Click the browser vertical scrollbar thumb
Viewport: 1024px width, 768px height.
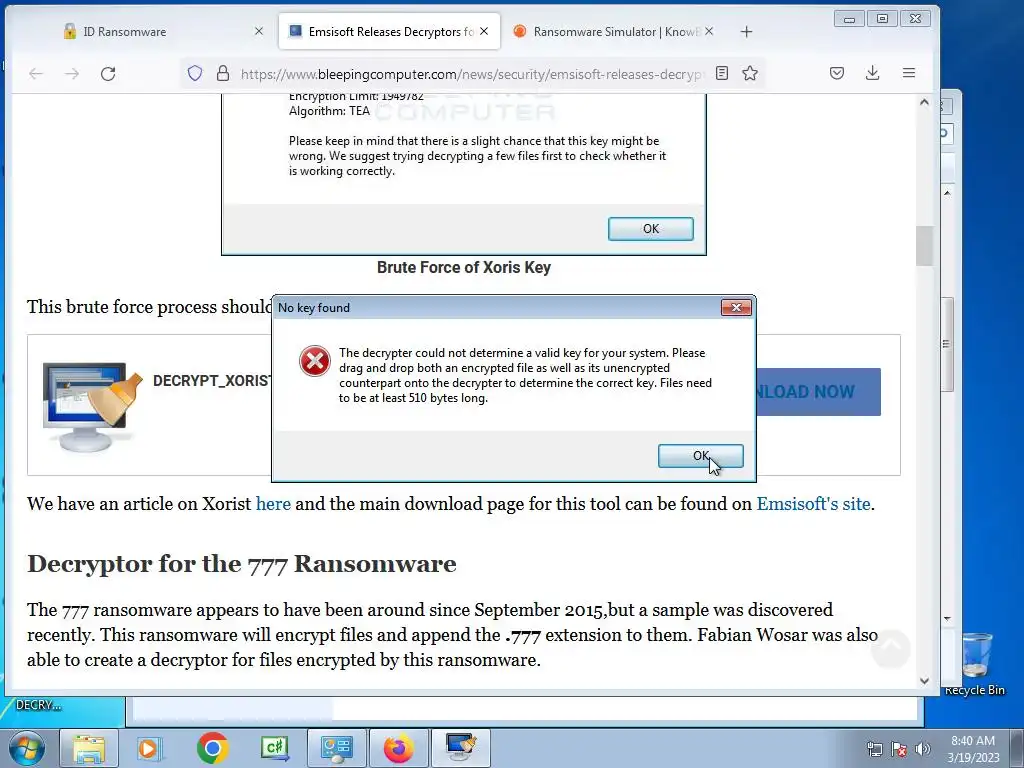pos(924,246)
